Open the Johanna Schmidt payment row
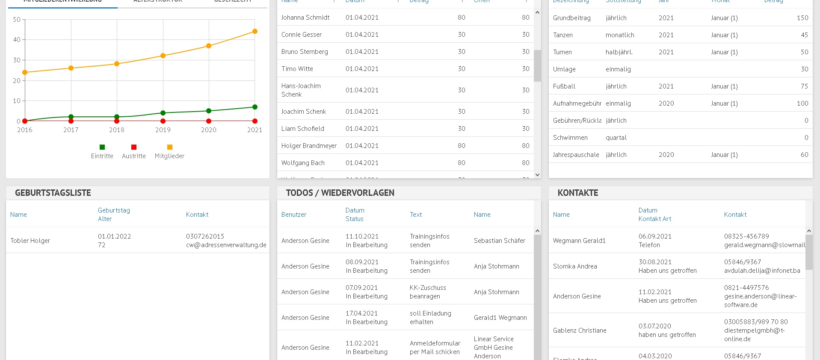 406,18
